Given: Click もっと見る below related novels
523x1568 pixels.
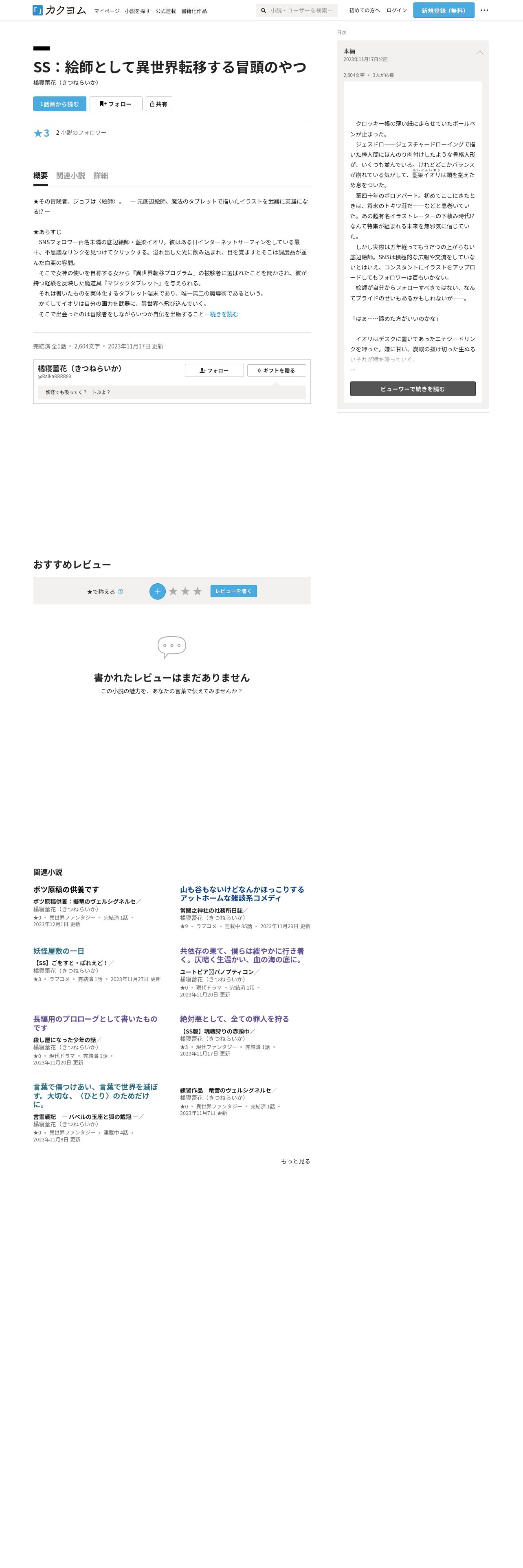Looking at the screenshot, I should [295, 1161].
